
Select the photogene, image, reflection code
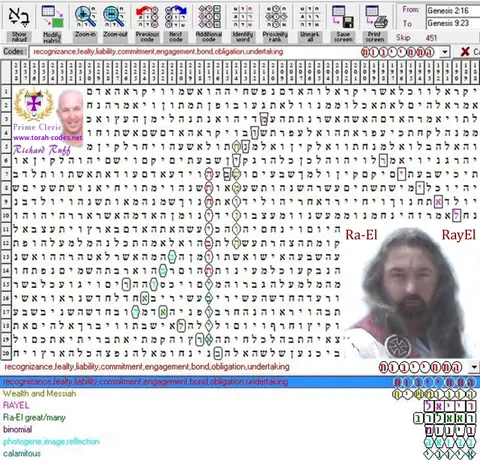click(x=51, y=442)
